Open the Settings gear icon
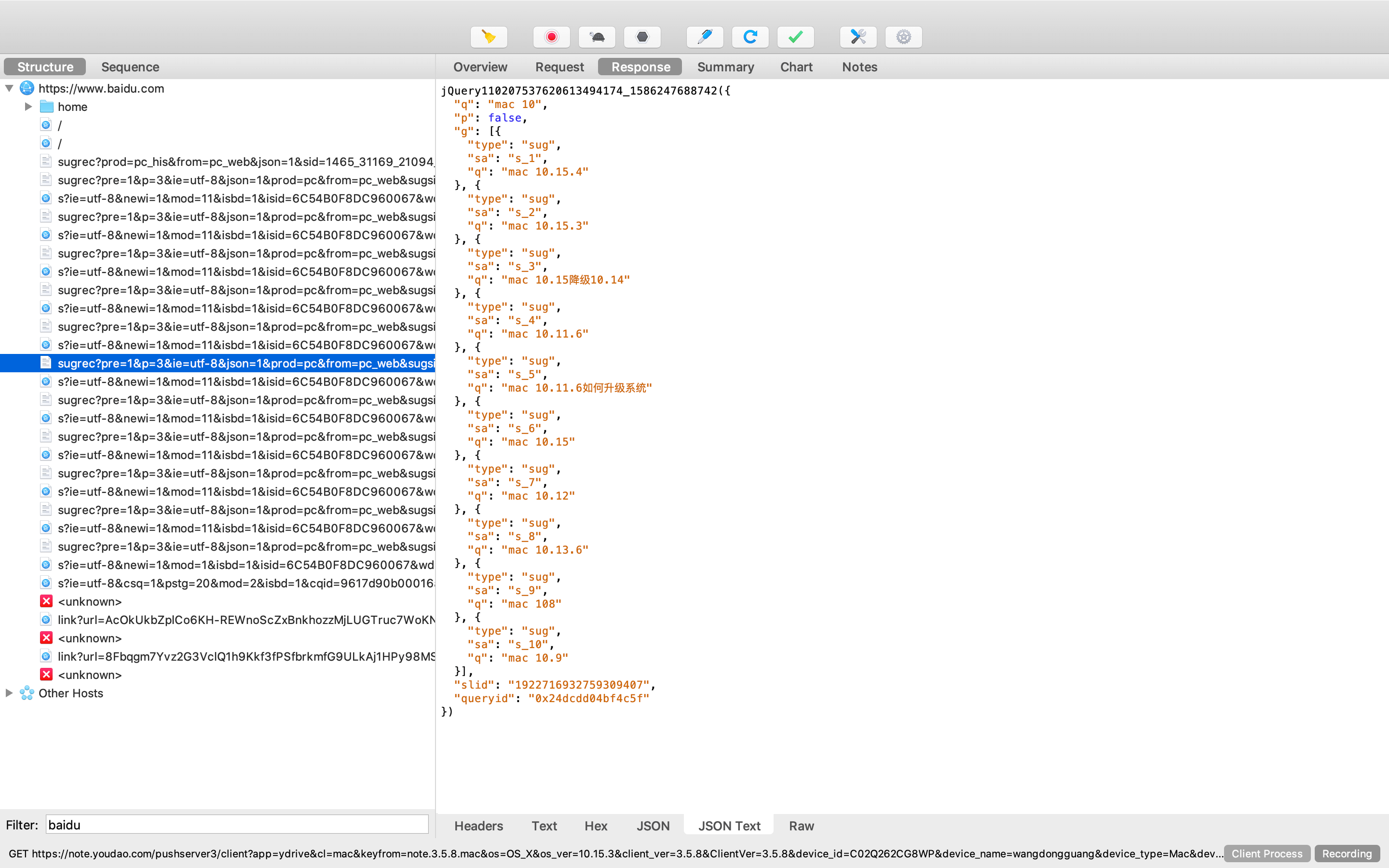 [902, 37]
